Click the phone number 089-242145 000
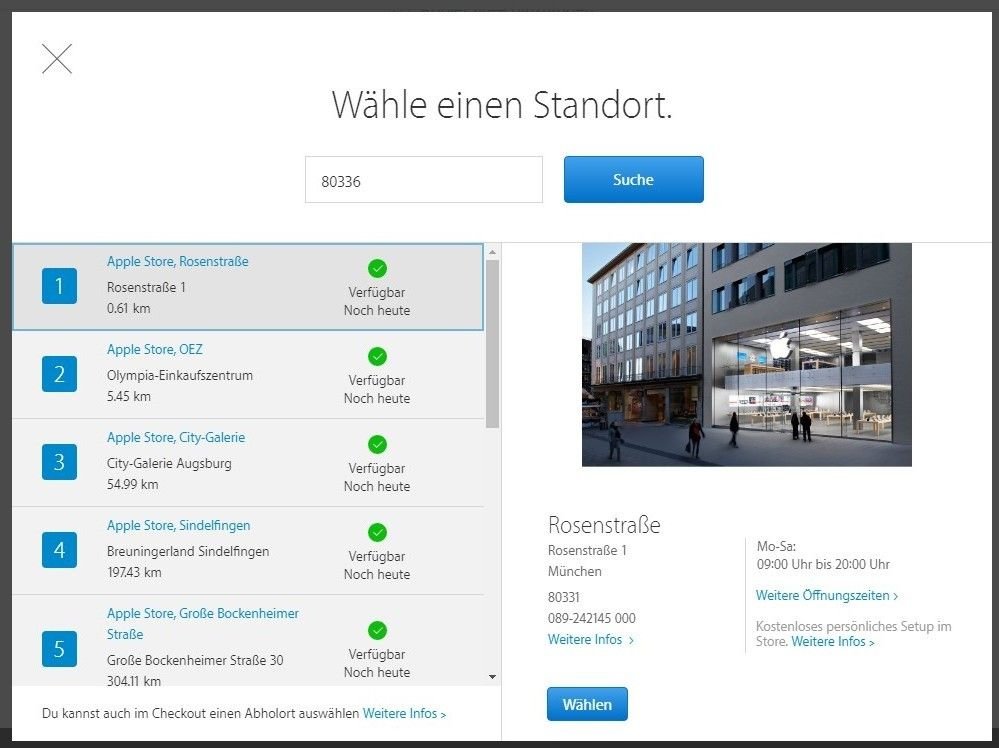This screenshot has height=748, width=999. (592, 618)
